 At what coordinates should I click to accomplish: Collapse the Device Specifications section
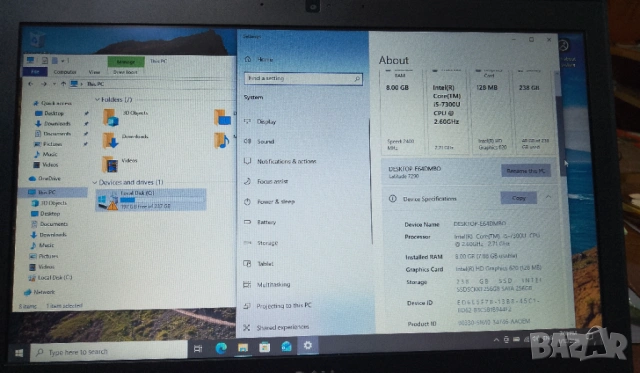[548, 197]
